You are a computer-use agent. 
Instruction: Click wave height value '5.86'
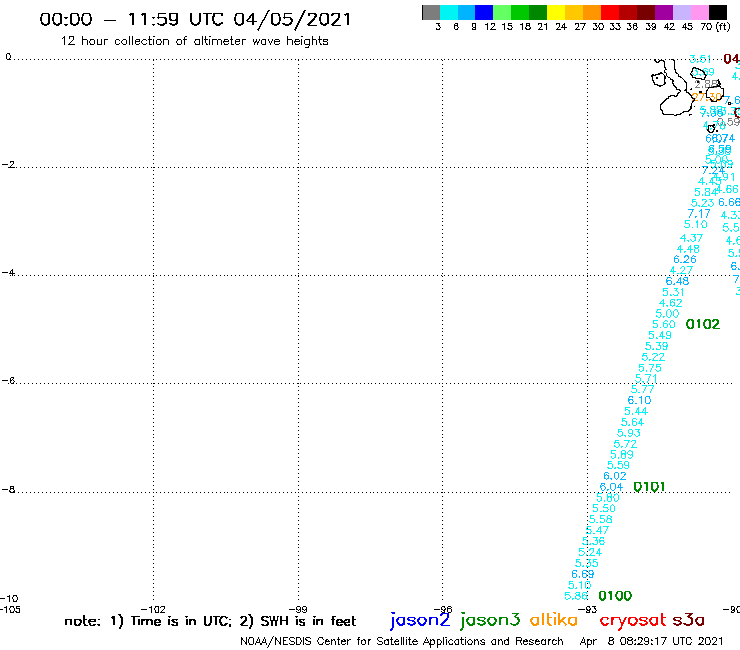coord(576,596)
